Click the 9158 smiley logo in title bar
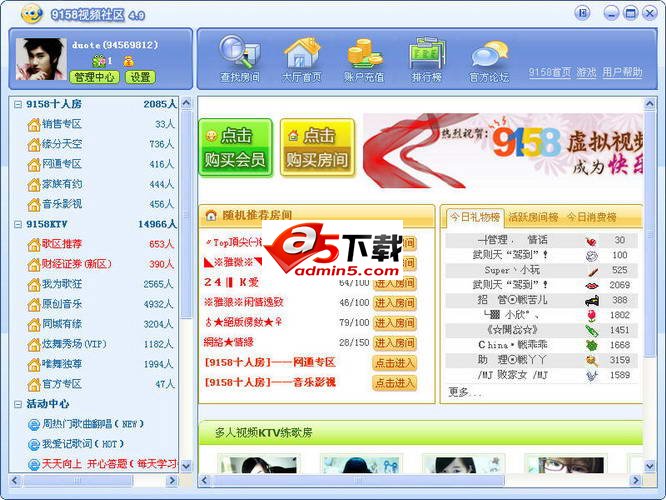The image size is (666, 500). pos(32,14)
